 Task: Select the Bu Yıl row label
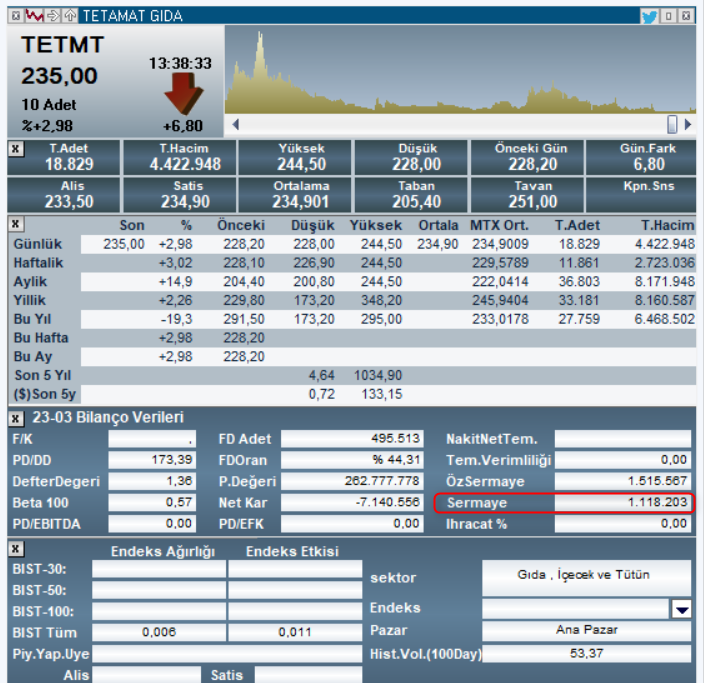coord(32,319)
